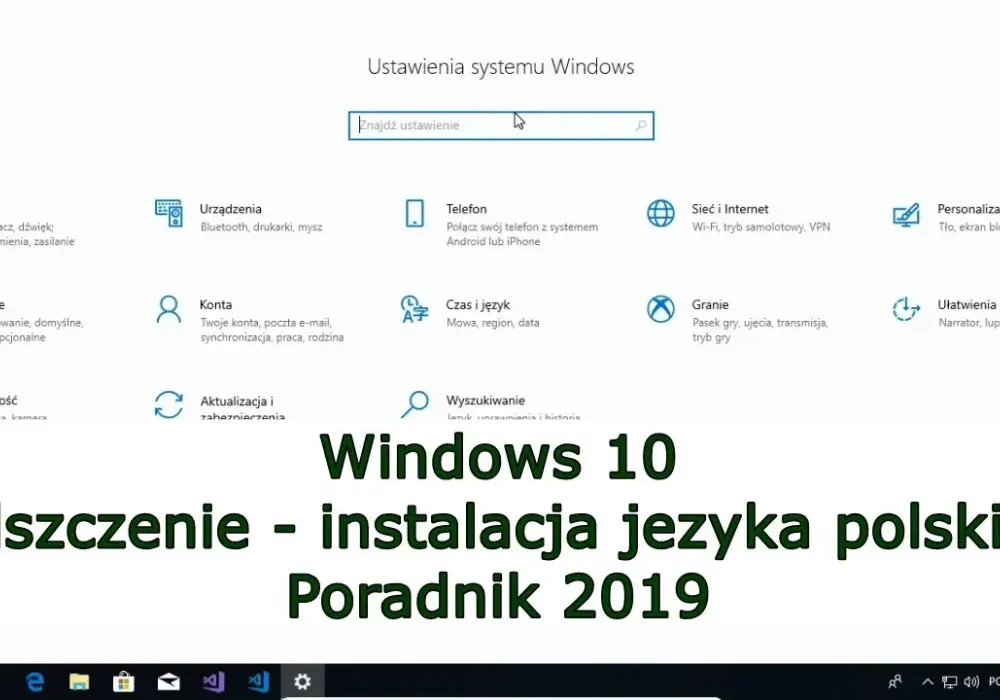This screenshot has width=1000, height=700.
Task: Click the volume speaker tray icon
Action: point(971,682)
